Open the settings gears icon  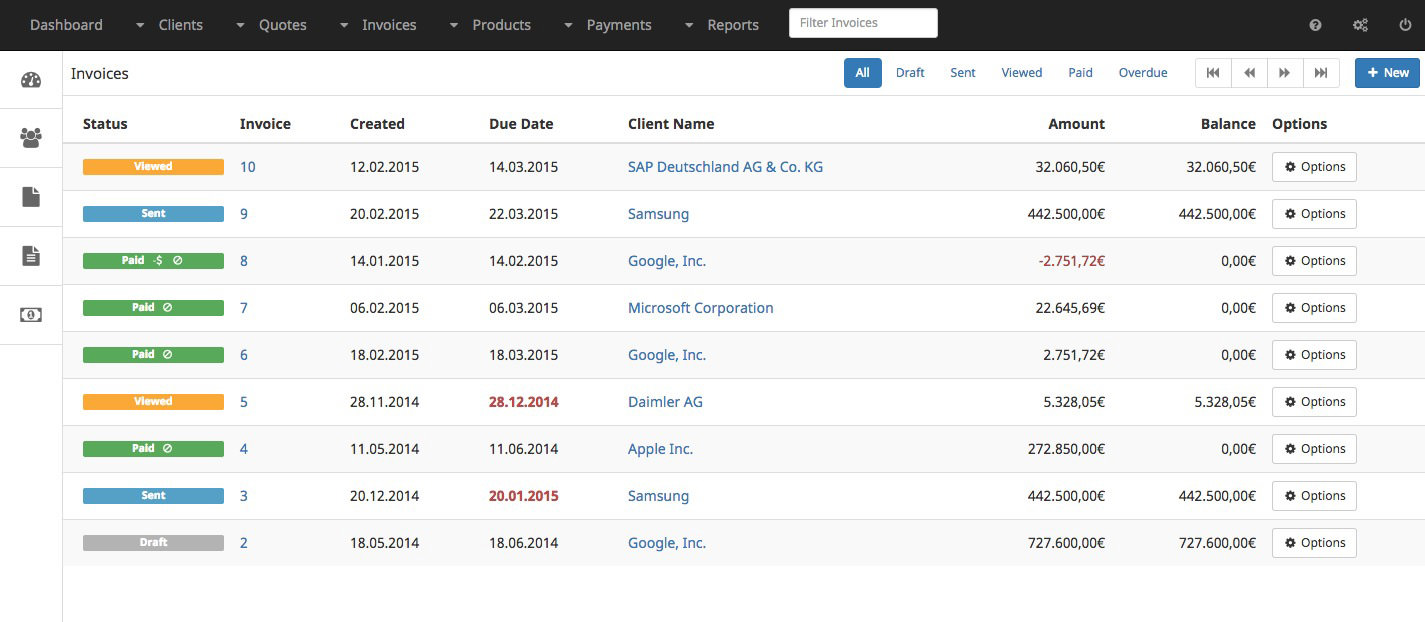coord(1360,24)
